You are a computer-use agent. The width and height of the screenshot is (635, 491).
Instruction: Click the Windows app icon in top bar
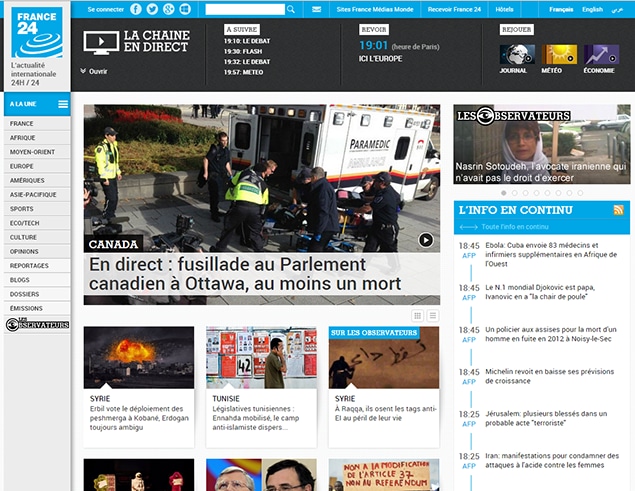pyautogui.click(x=185, y=9)
